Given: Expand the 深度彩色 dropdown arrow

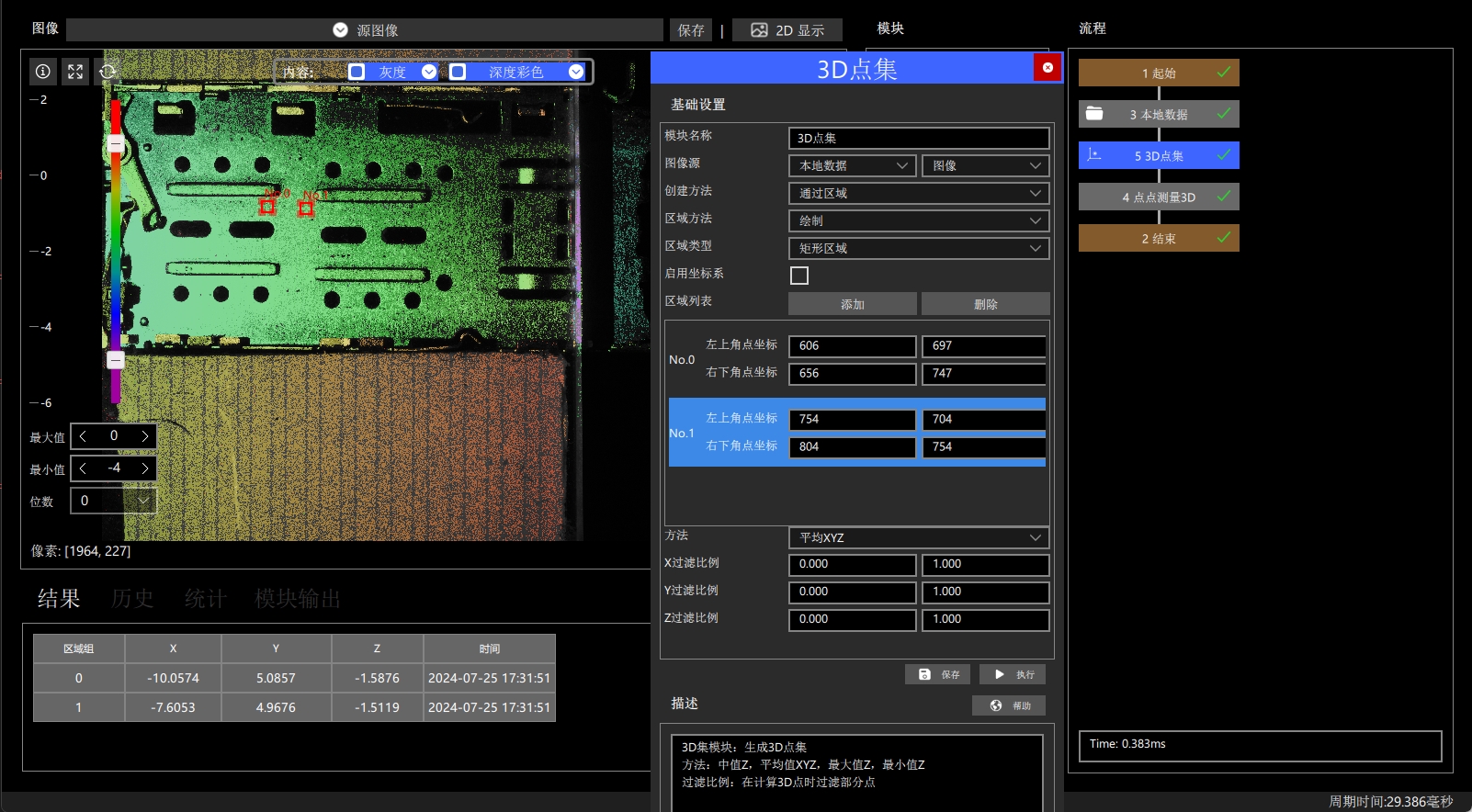Looking at the screenshot, I should [x=576, y=72].
